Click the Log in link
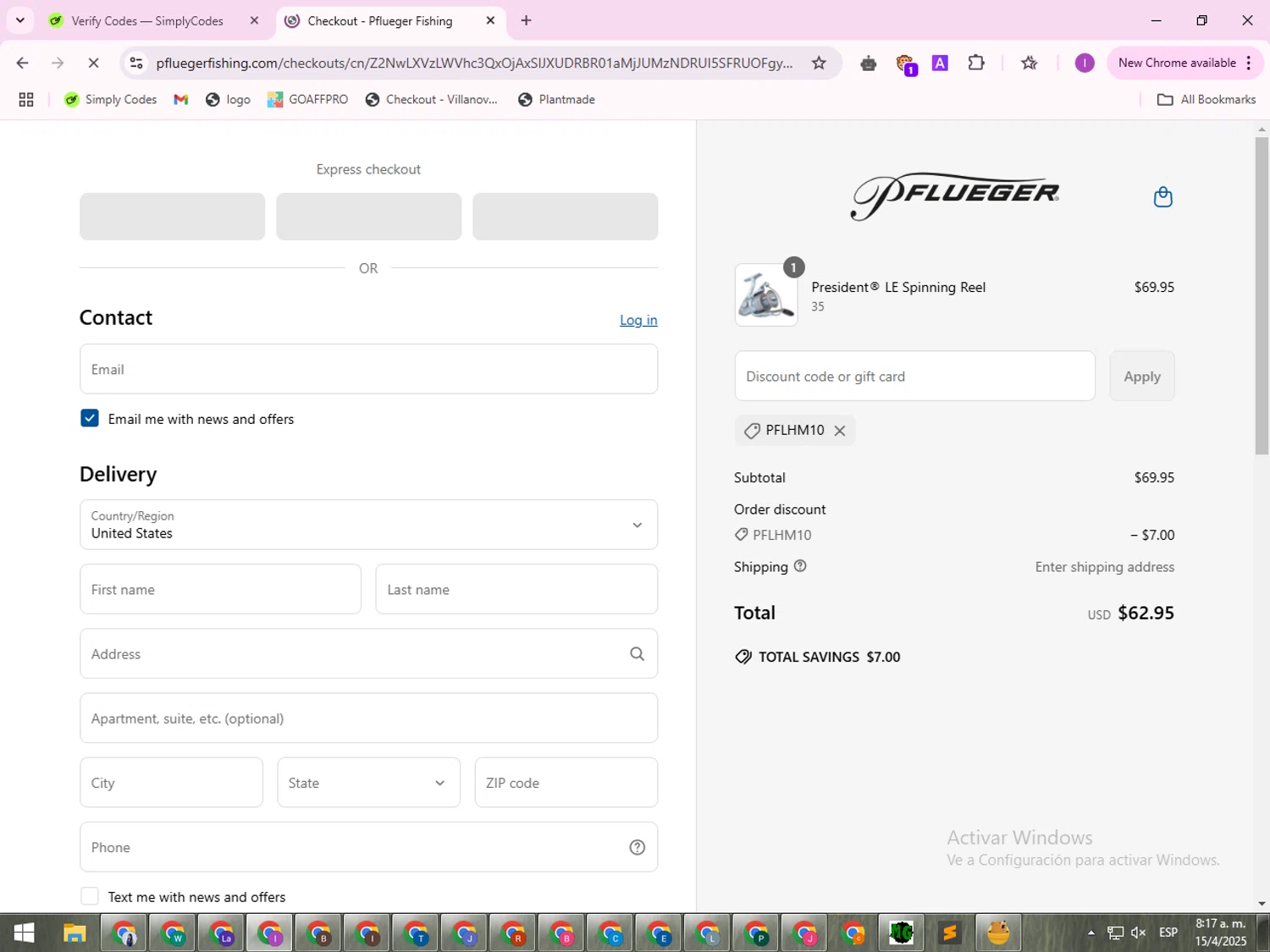The image size is (1270, 952). 638,320
